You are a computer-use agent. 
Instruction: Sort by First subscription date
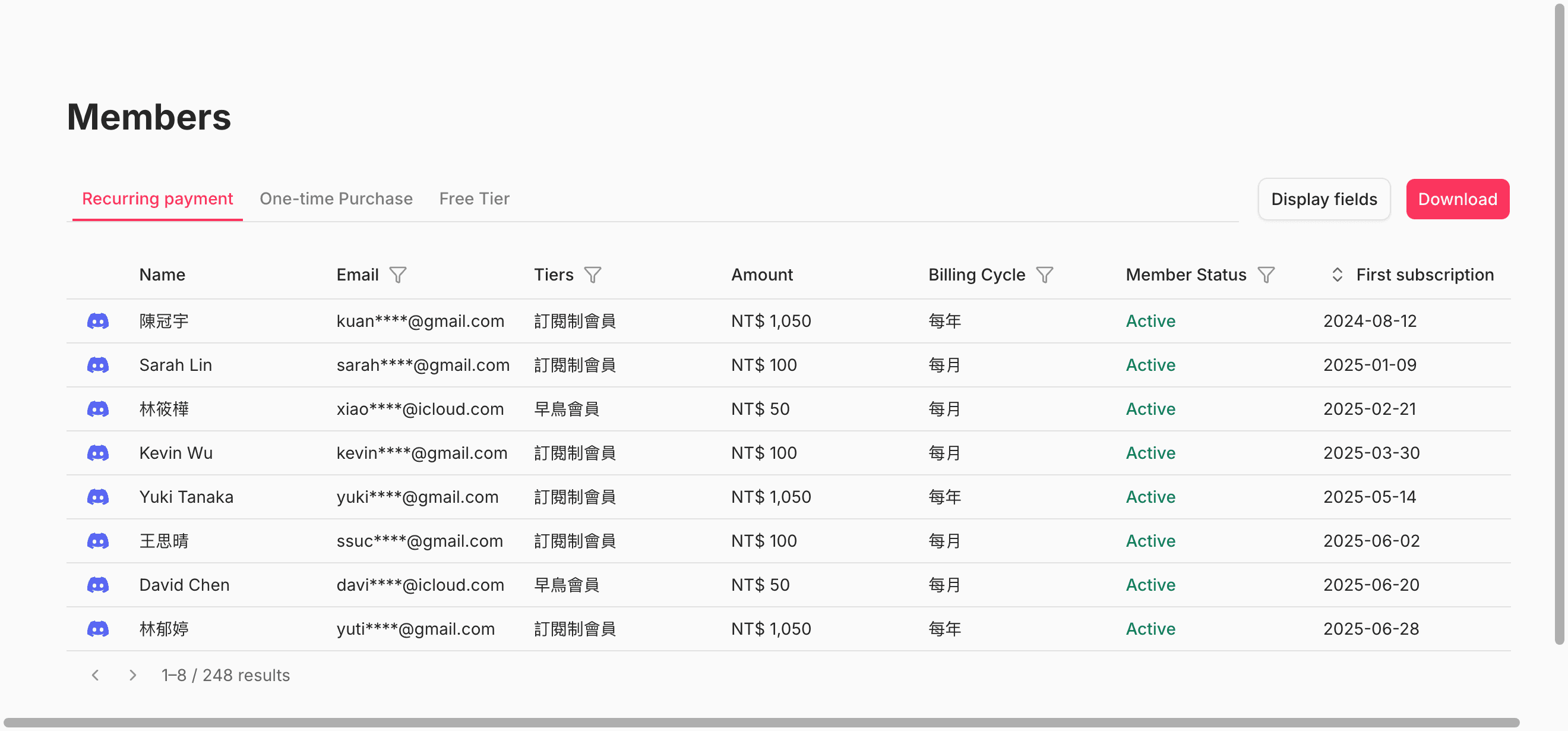tap(1338, 275)
